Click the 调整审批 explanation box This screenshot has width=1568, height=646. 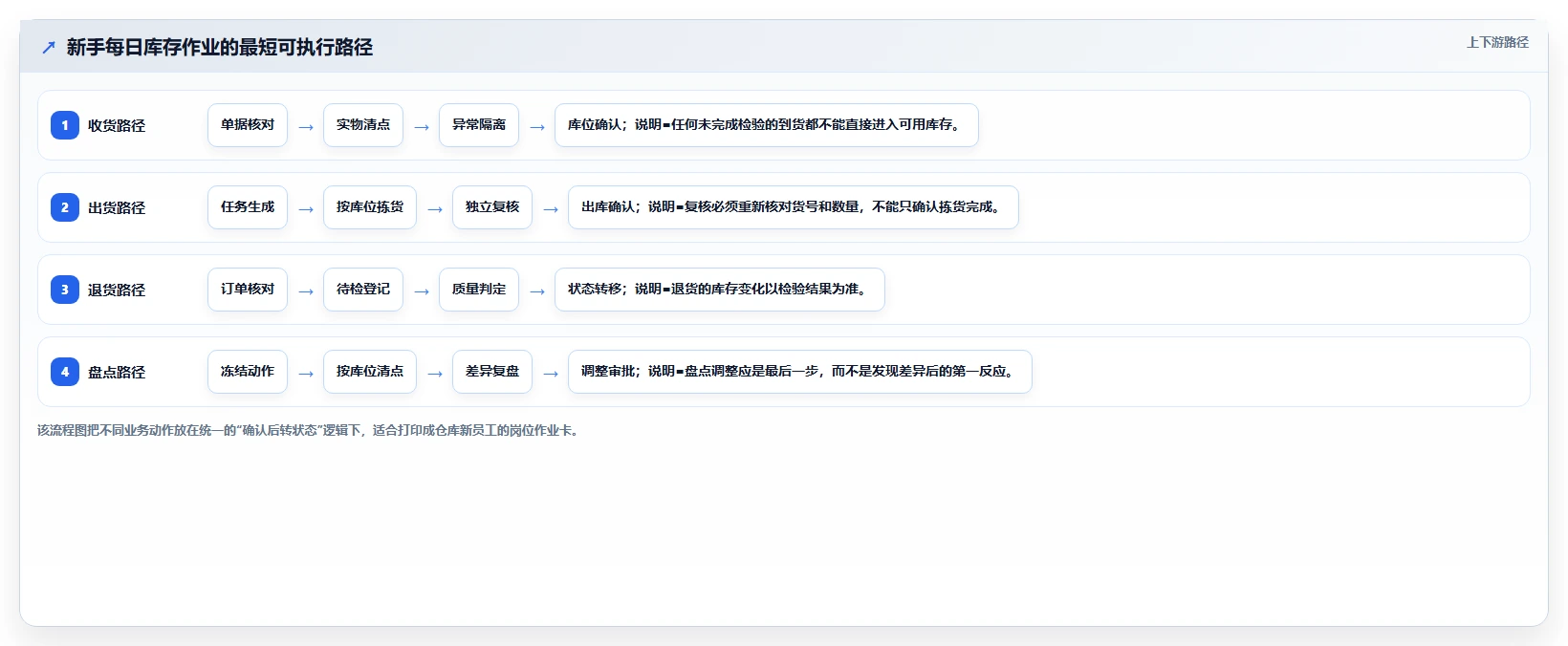(x=800, y=372)
